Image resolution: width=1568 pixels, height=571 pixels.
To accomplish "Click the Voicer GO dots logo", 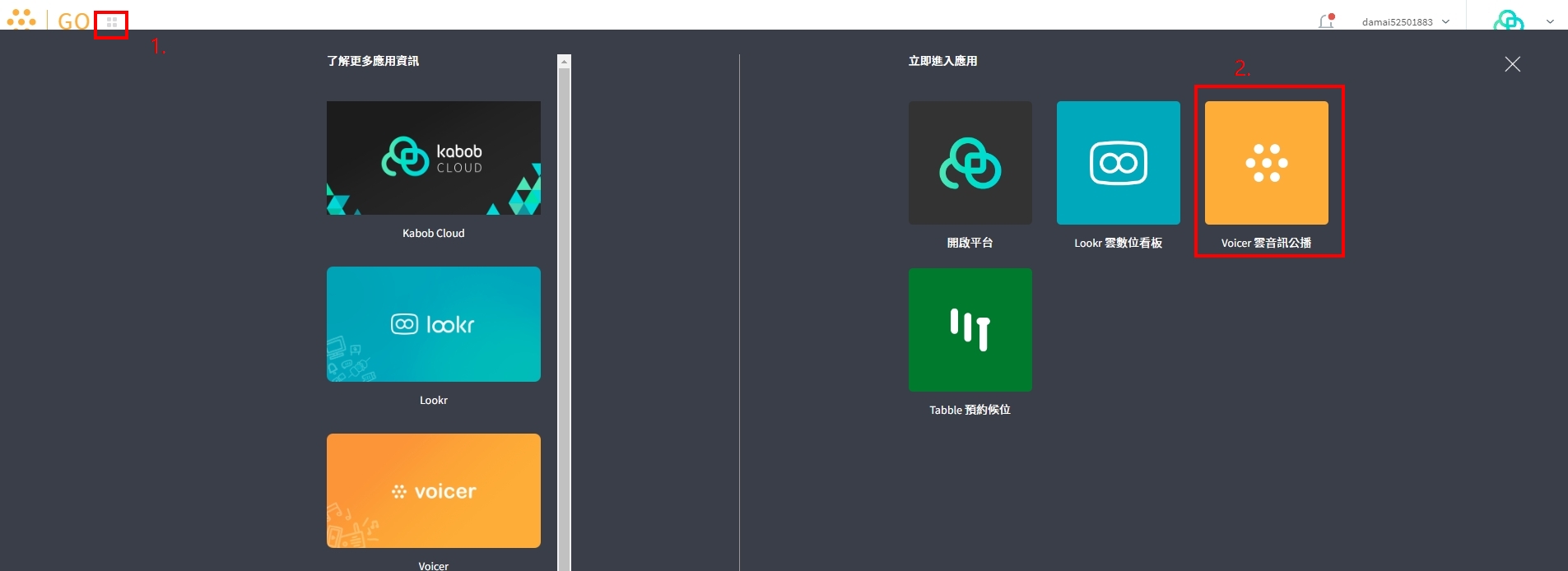I will [x=21, y=20].
